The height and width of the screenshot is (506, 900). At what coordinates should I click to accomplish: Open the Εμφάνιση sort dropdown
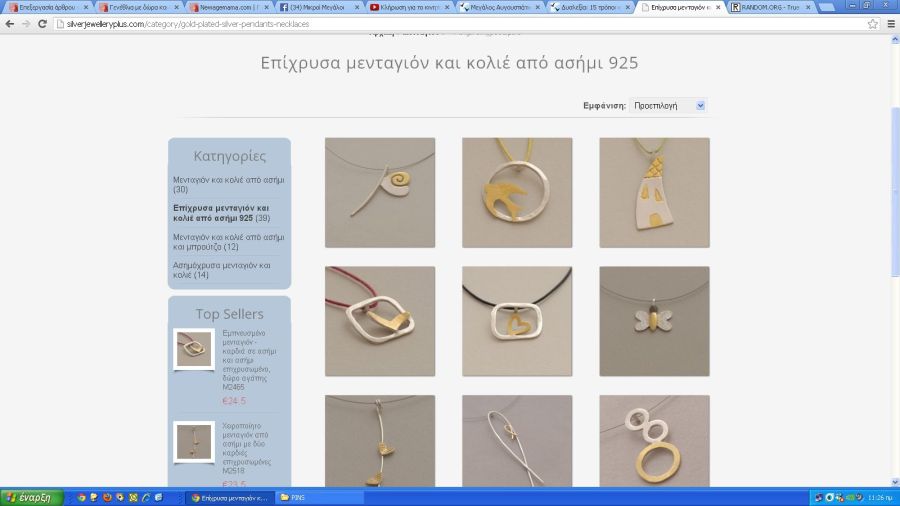coord(668,106)
